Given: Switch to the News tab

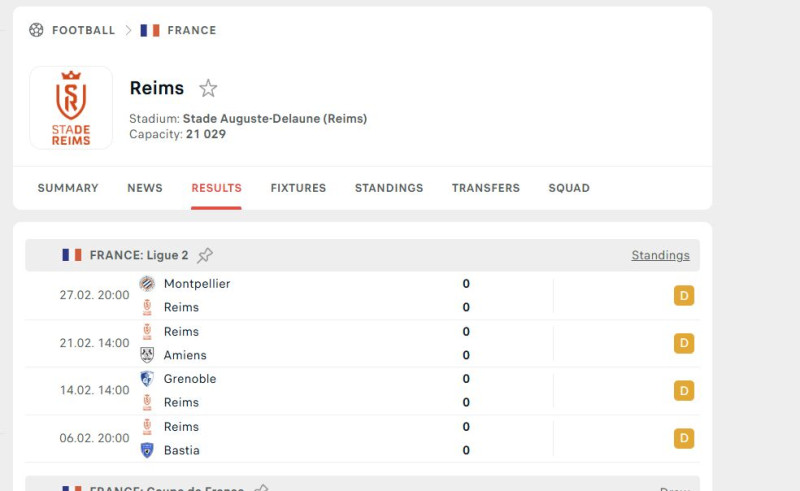Looking at the screenshot, I should 145,188.
